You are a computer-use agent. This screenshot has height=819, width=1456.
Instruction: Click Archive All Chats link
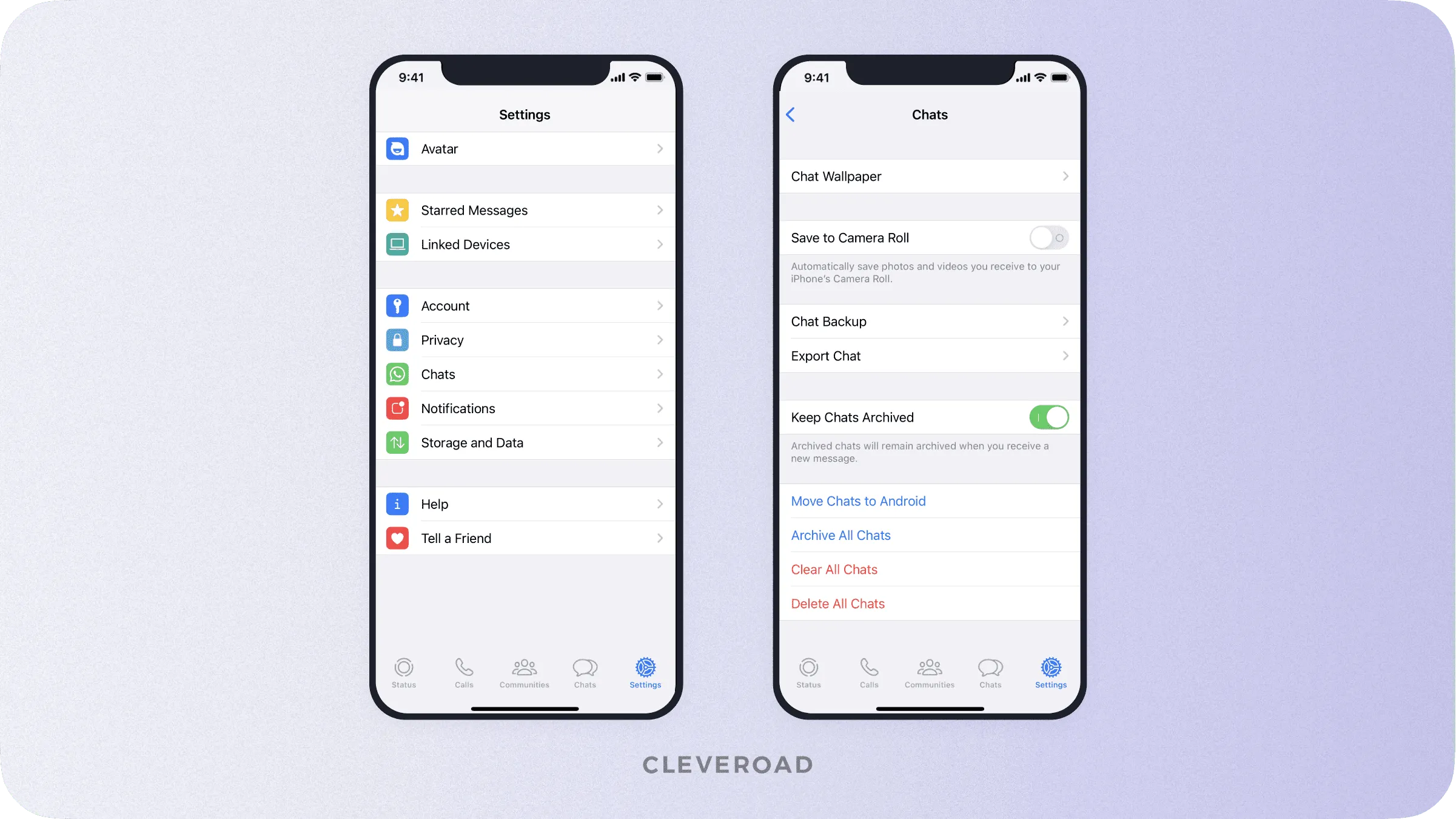841,535
